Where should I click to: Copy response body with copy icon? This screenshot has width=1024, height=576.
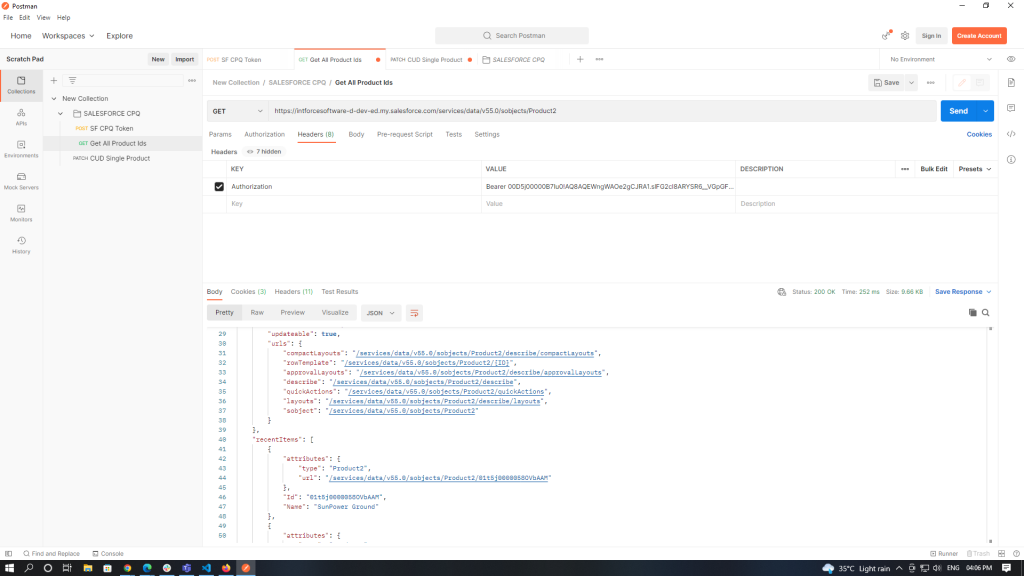pos(972,313)
